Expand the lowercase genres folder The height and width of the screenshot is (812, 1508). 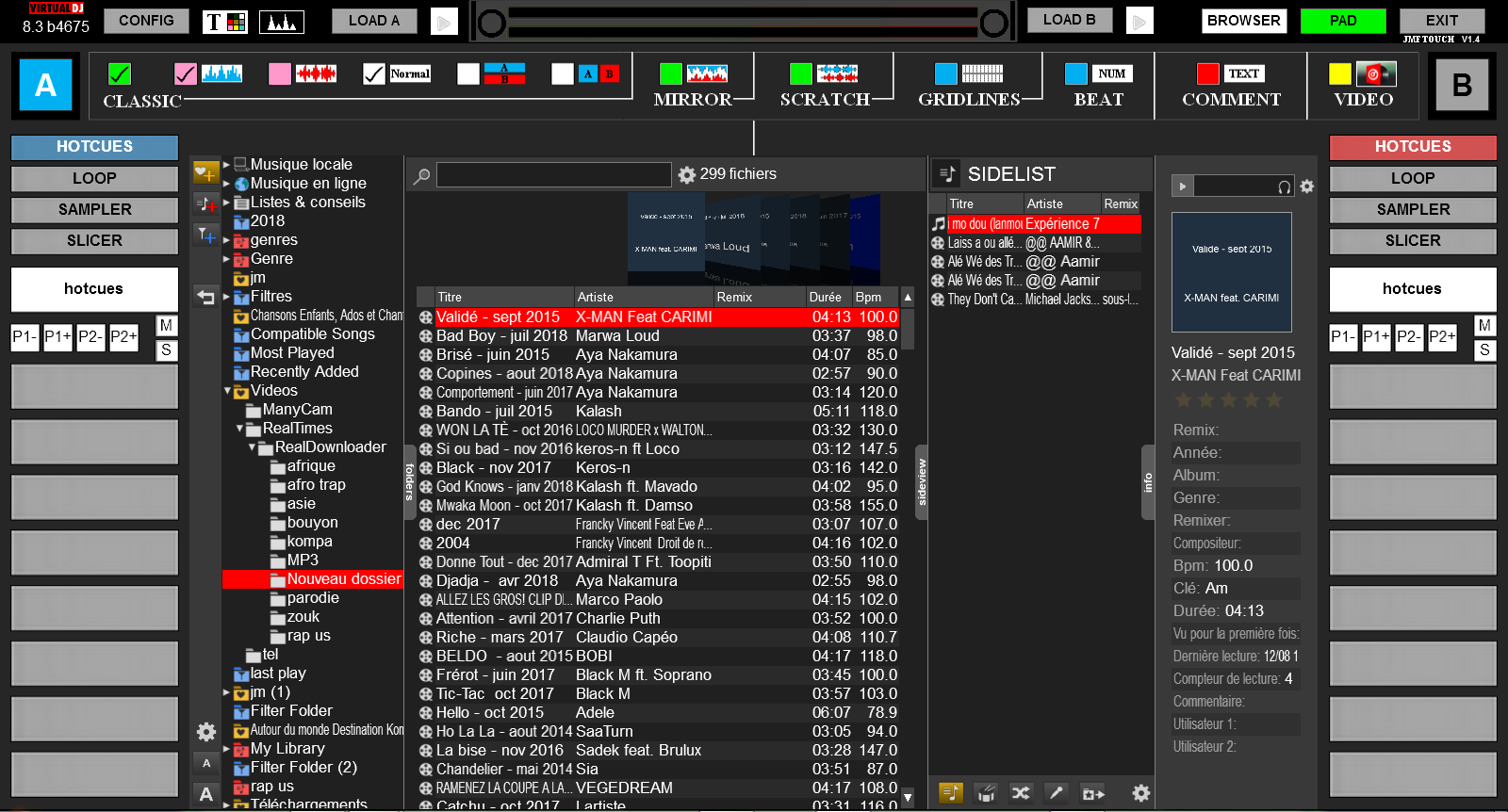point(226,239)
